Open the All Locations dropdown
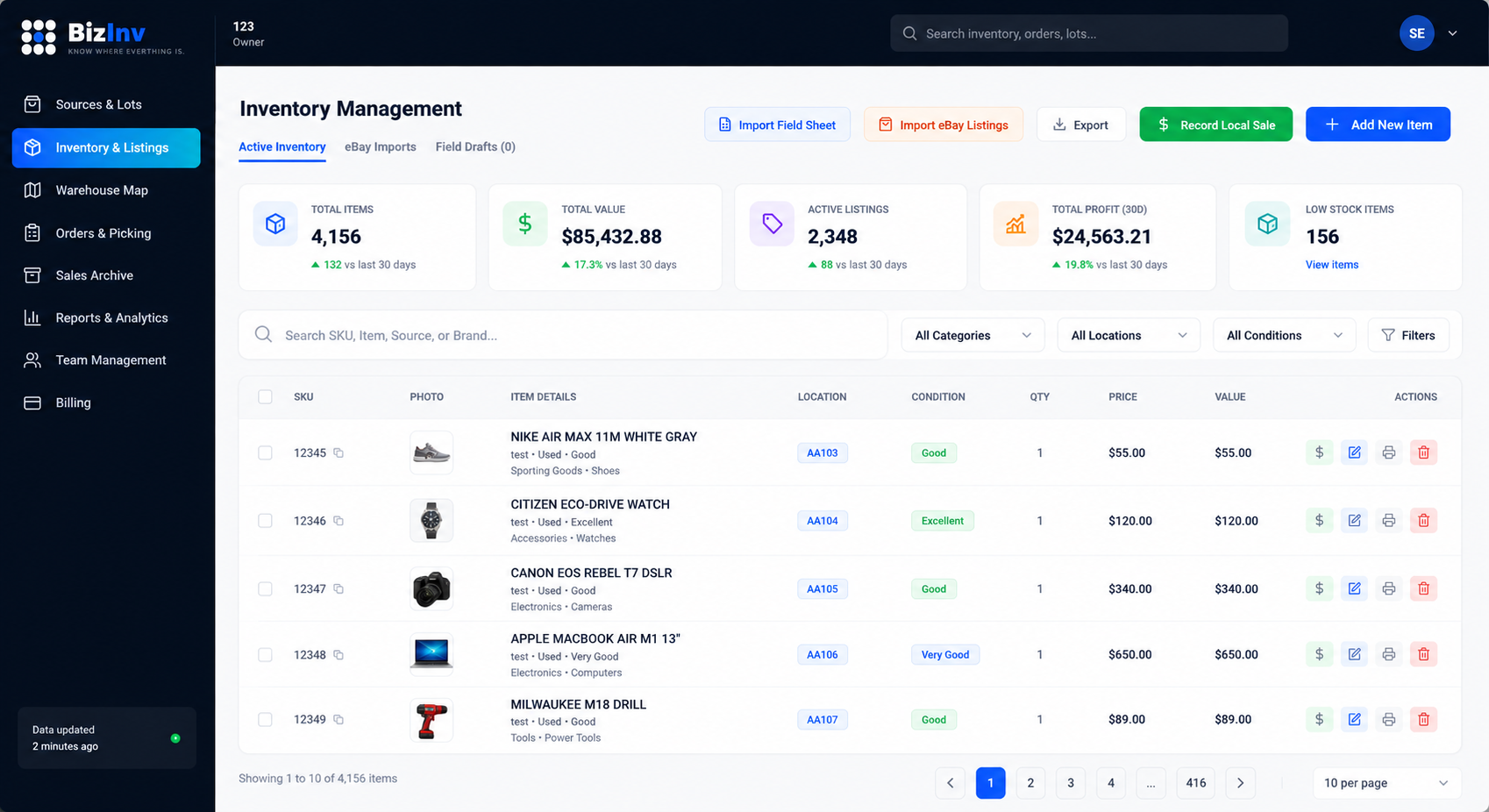This screenshot has height=812, width=1489. pos(1129,335)
